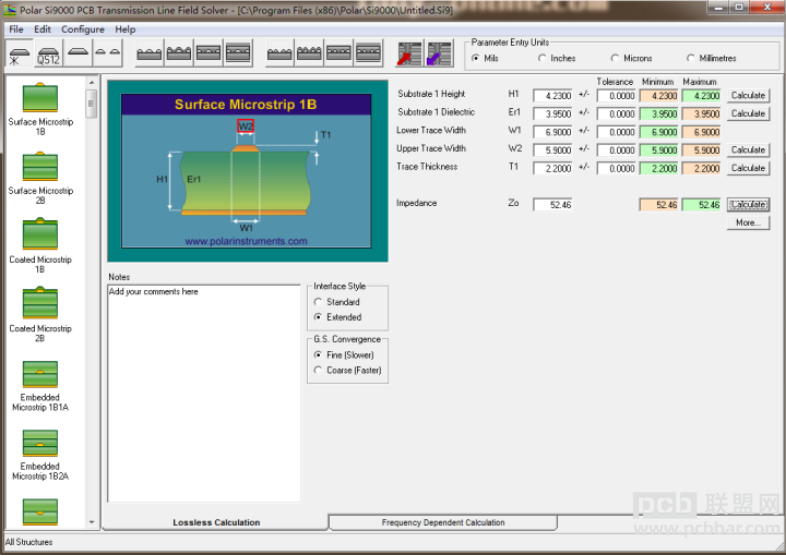The image size is (786, 556).
Task: Click the W1 value field 6.9000
Action: [552, 132]
